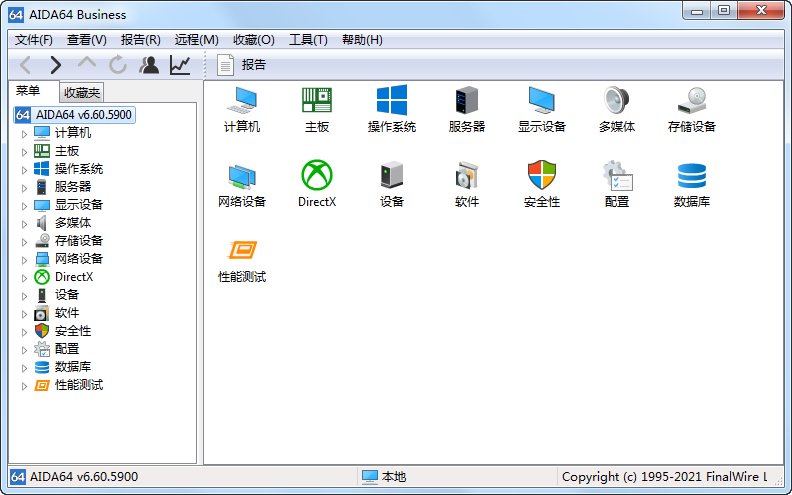
Task: Open the 操作系统 Windows icon in main pane
Action: pyautogui.click(x=391, y=109)
